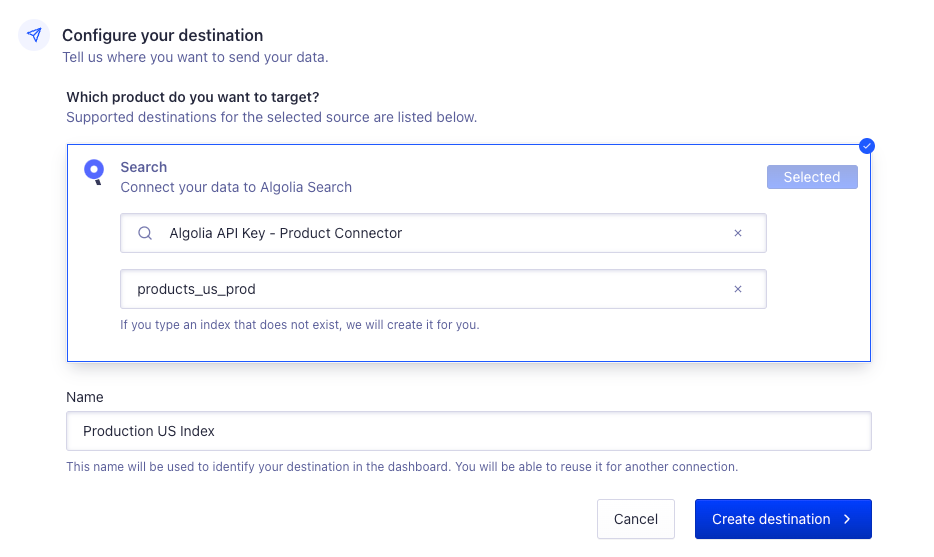The width and height of the screenshot is (934, 557).
Task: Click the Name field label
Action: coord(85,397)
